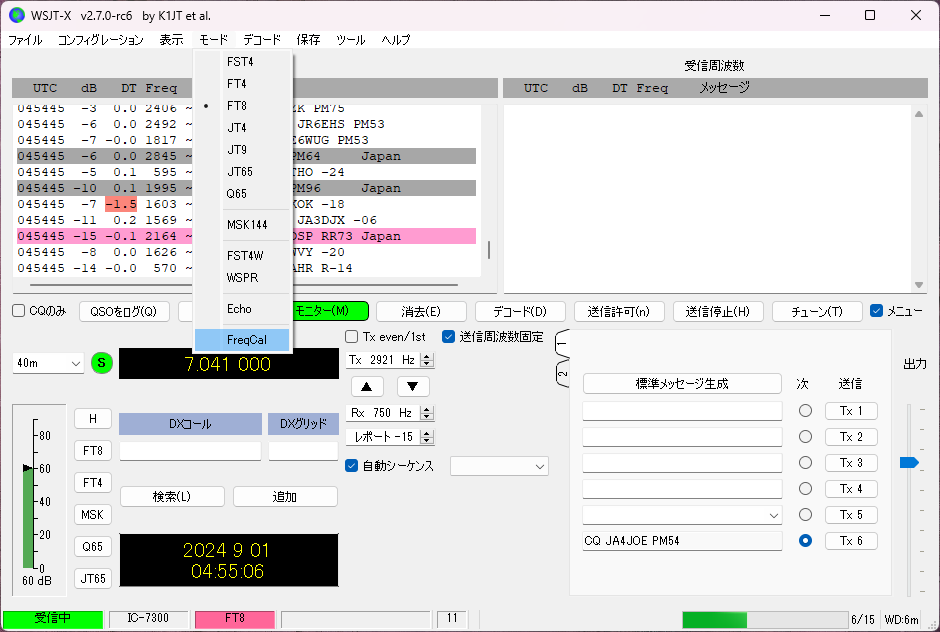The height and width of the screenshot is (632, 940).
Task: Choose Q65 from the mode menu
Action: pos(242,194)
